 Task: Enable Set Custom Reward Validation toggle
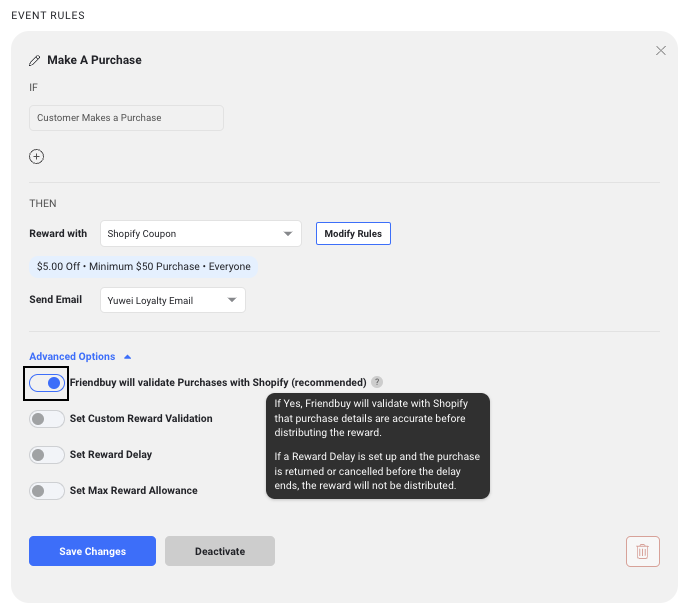tap(47, 419)
